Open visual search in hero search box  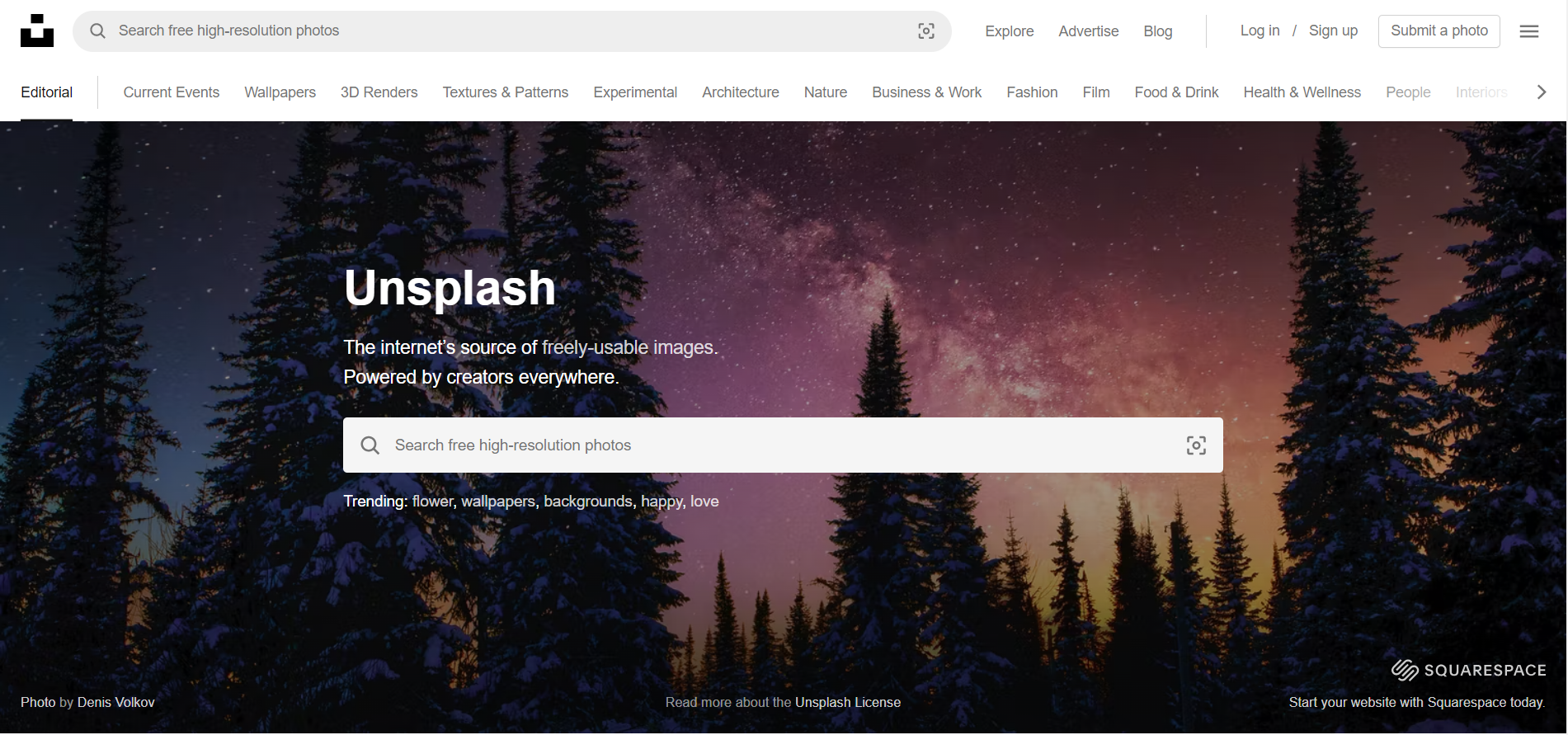(1196, 445)
